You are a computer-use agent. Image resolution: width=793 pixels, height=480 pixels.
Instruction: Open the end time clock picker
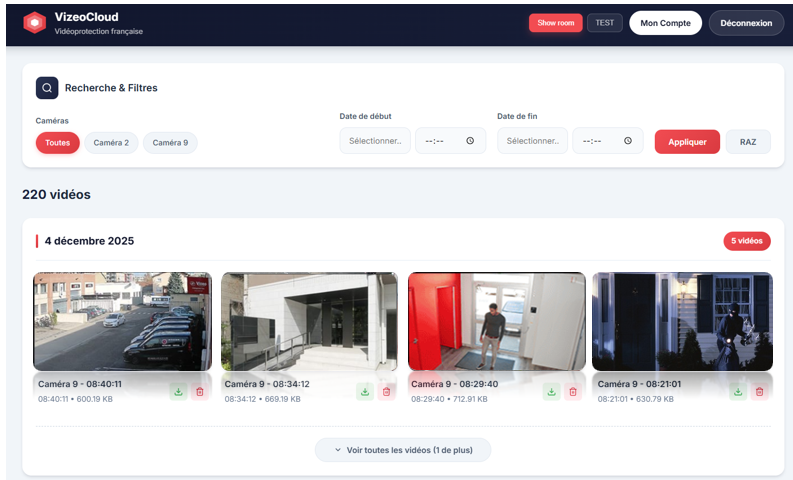(627, 142)
